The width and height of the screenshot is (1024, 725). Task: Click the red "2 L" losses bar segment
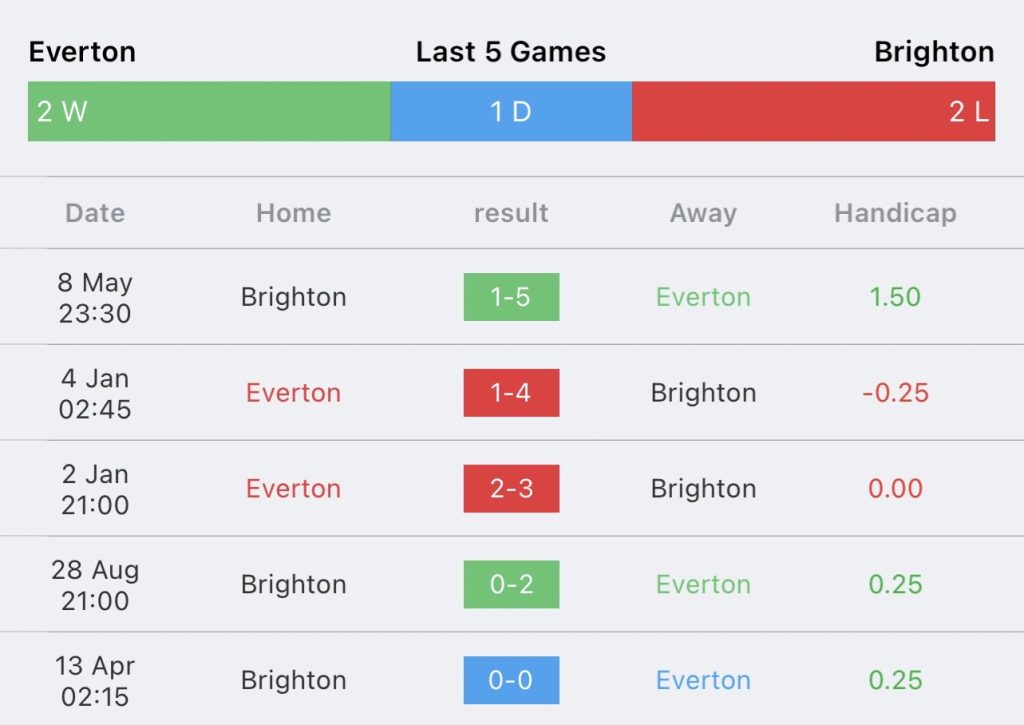pos(813,111)
